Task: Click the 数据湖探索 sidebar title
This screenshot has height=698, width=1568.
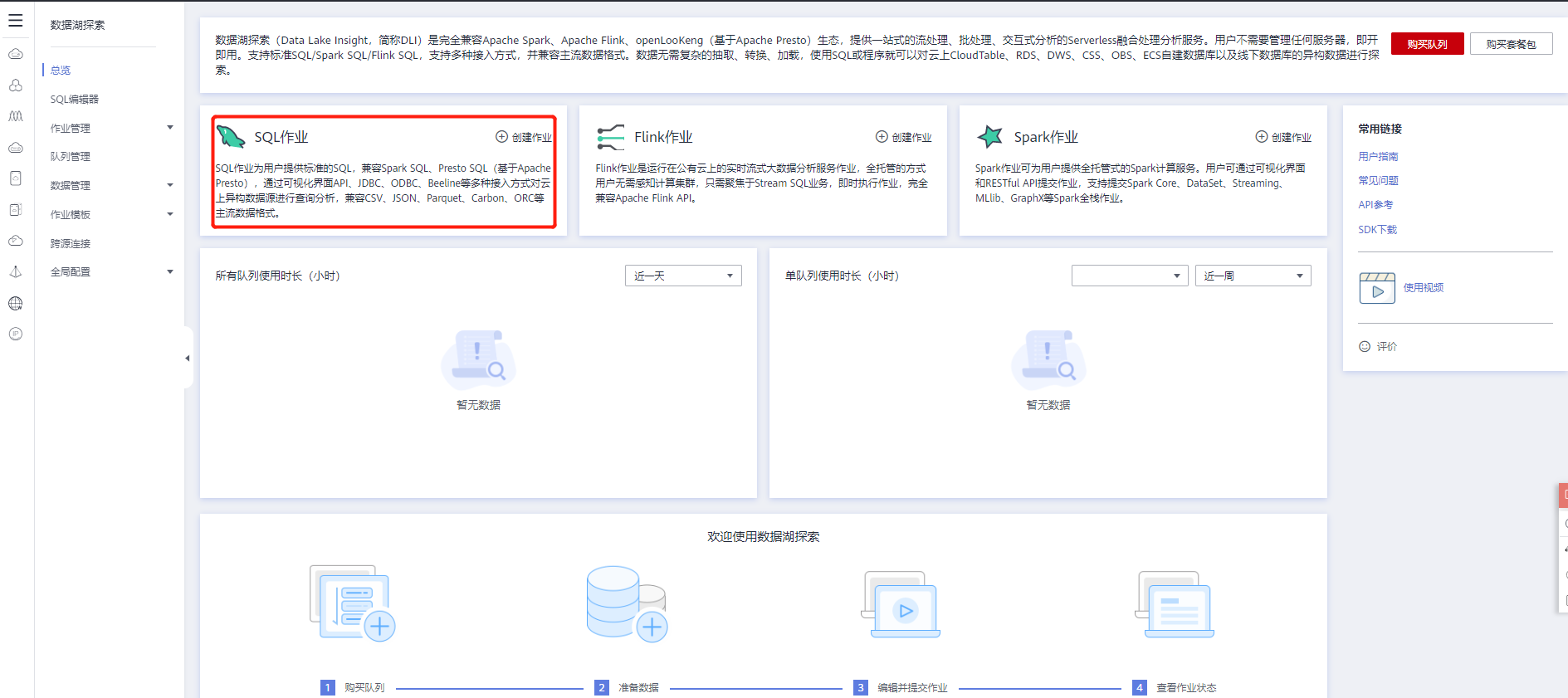Action: [77, 25]
